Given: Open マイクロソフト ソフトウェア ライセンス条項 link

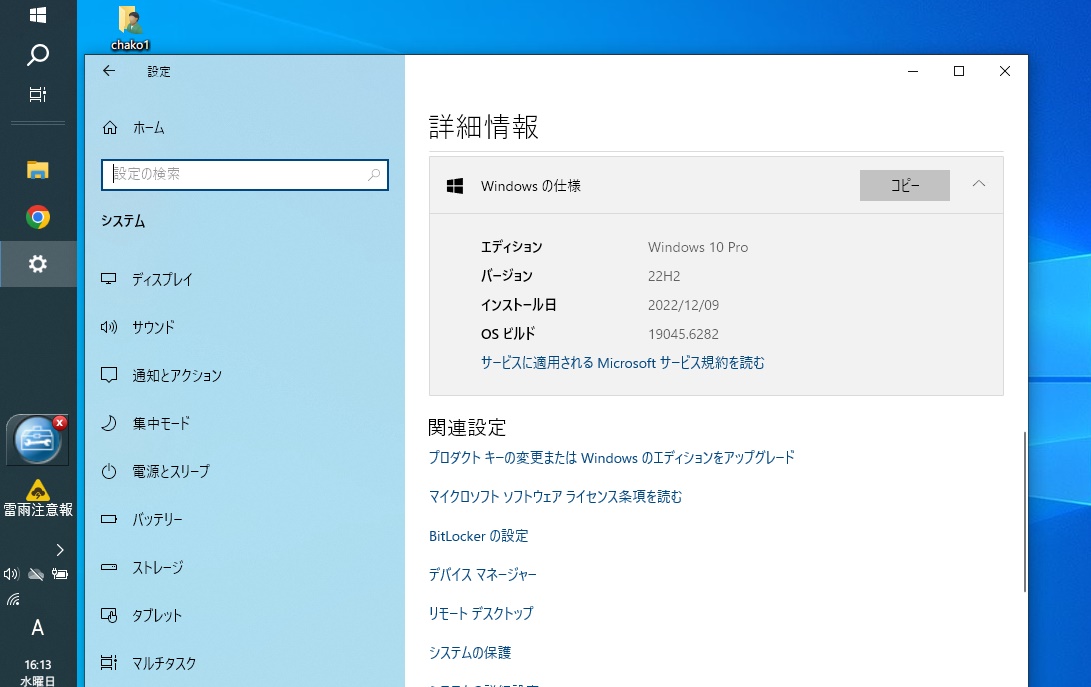Looking at the screenshot, I should coord(555,496).
